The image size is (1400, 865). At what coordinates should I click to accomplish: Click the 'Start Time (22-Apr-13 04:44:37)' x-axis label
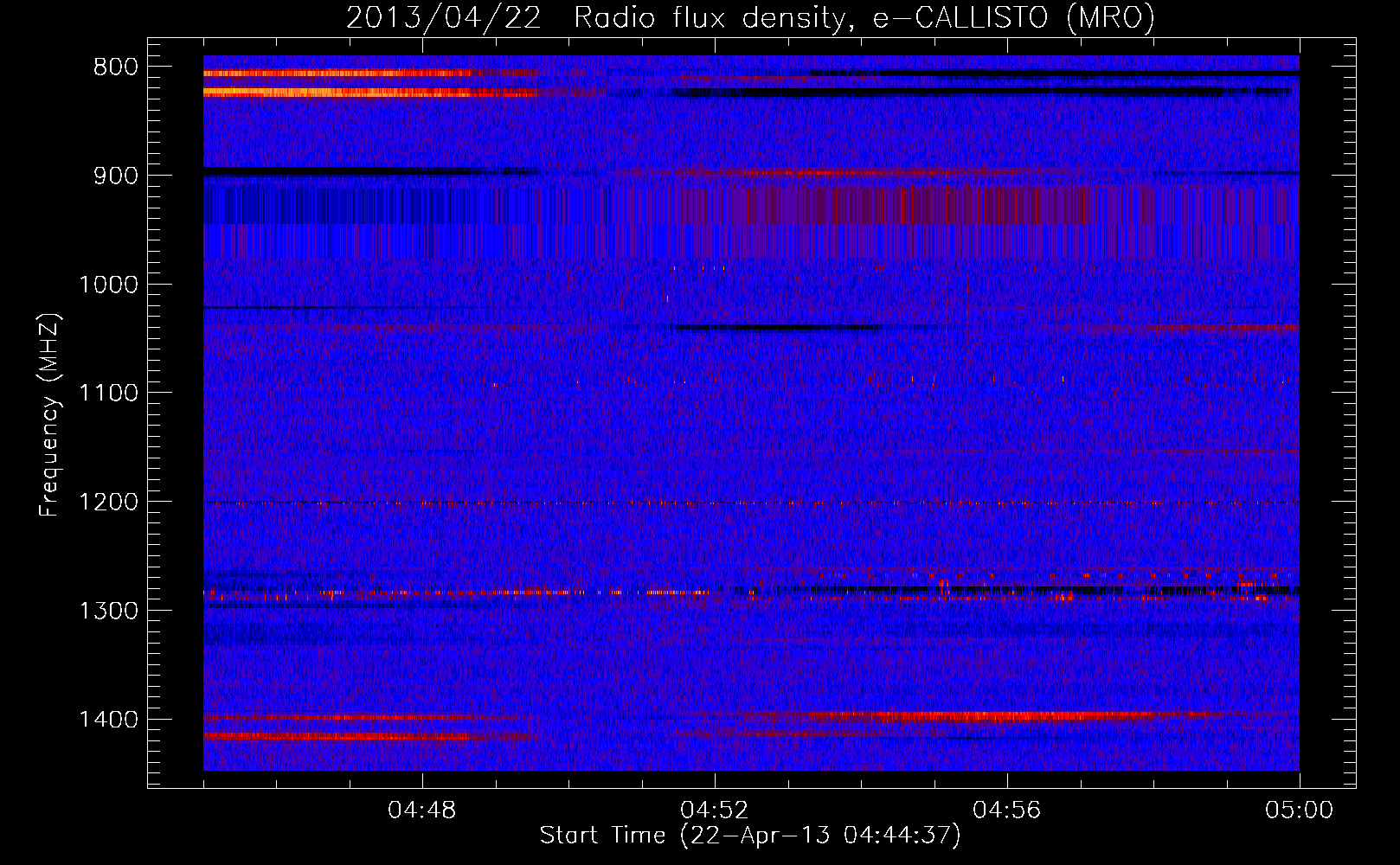tap(750, 835)
